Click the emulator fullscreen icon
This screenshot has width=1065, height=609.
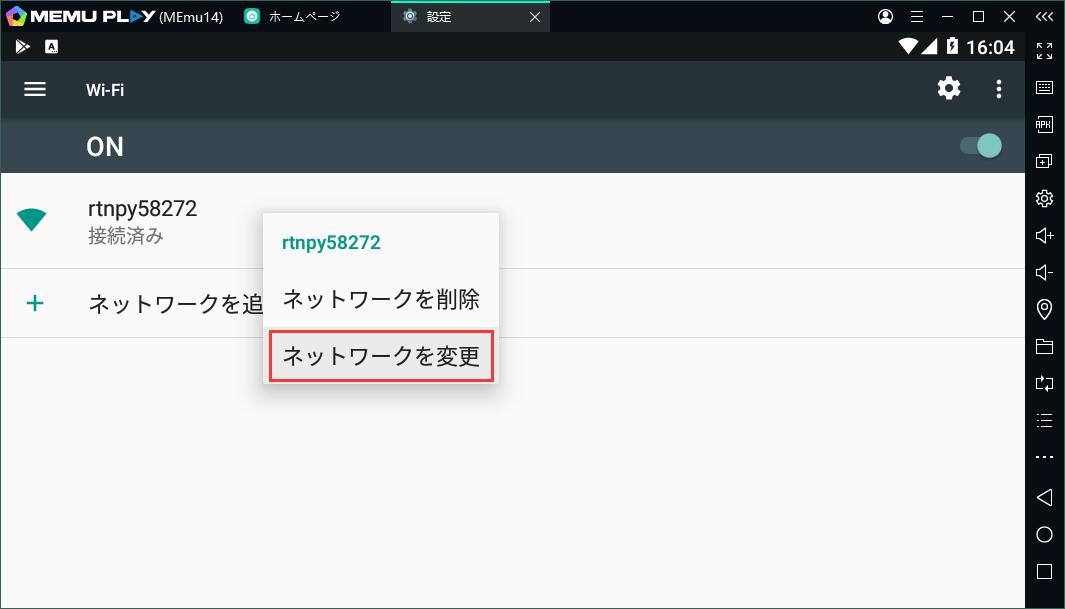[1044, 50]
